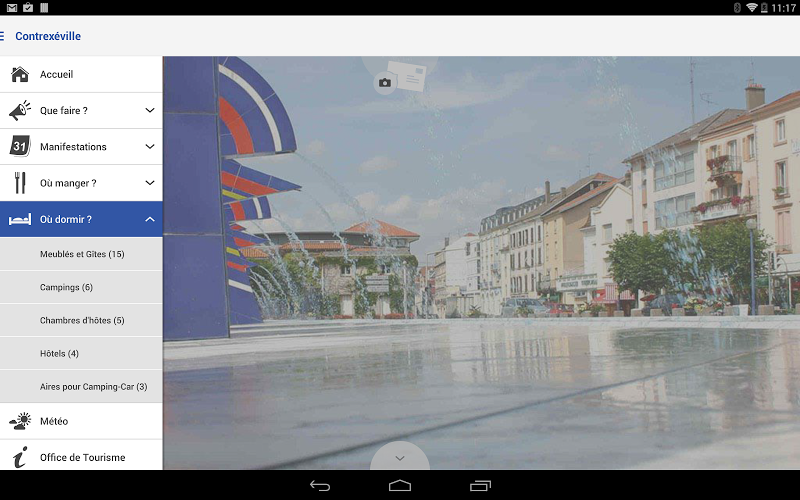Tap the camera icon over photo
The image size is (800, 500).
click(385, 83)
